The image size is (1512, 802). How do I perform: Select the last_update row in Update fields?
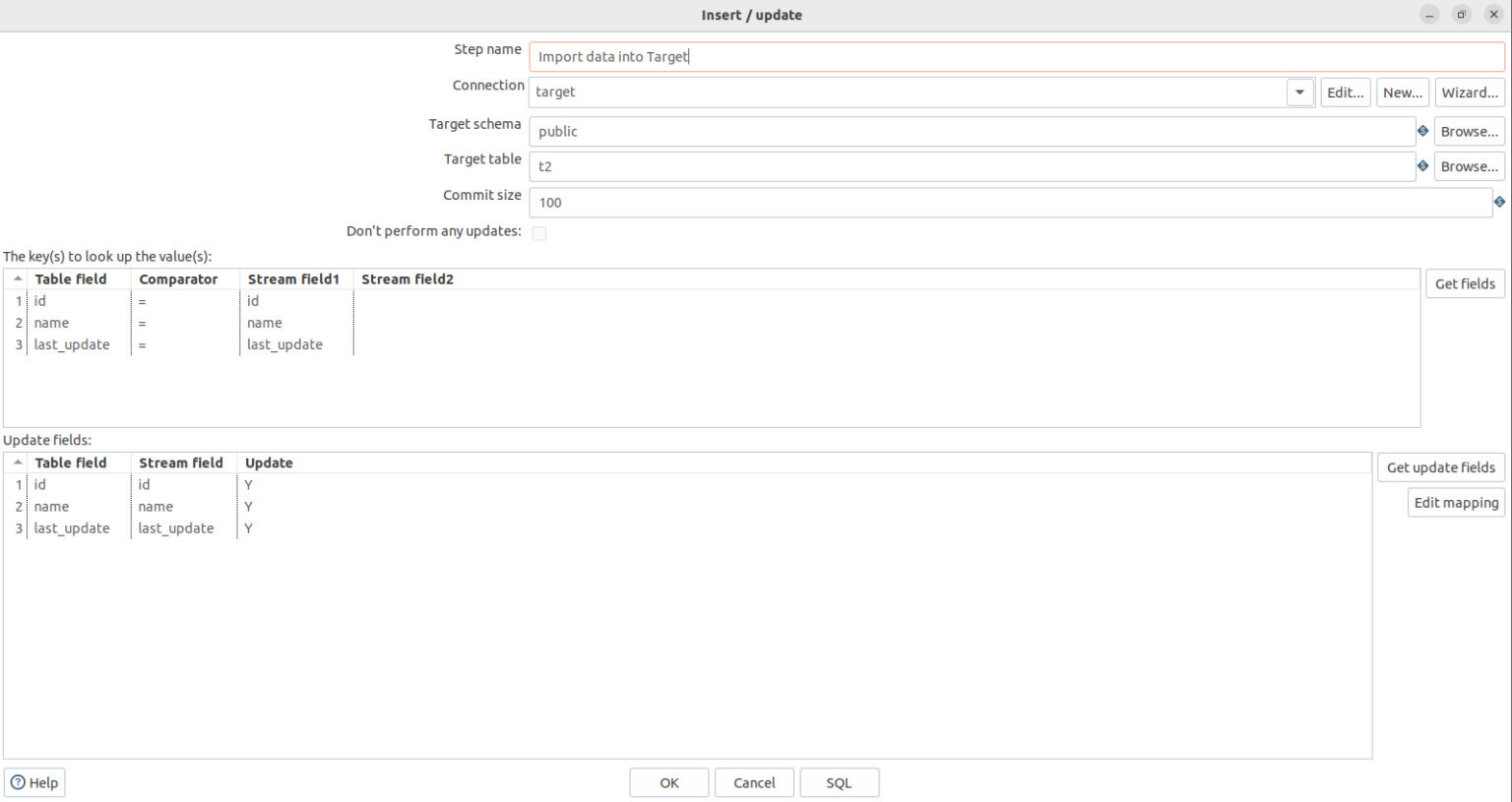72,528
